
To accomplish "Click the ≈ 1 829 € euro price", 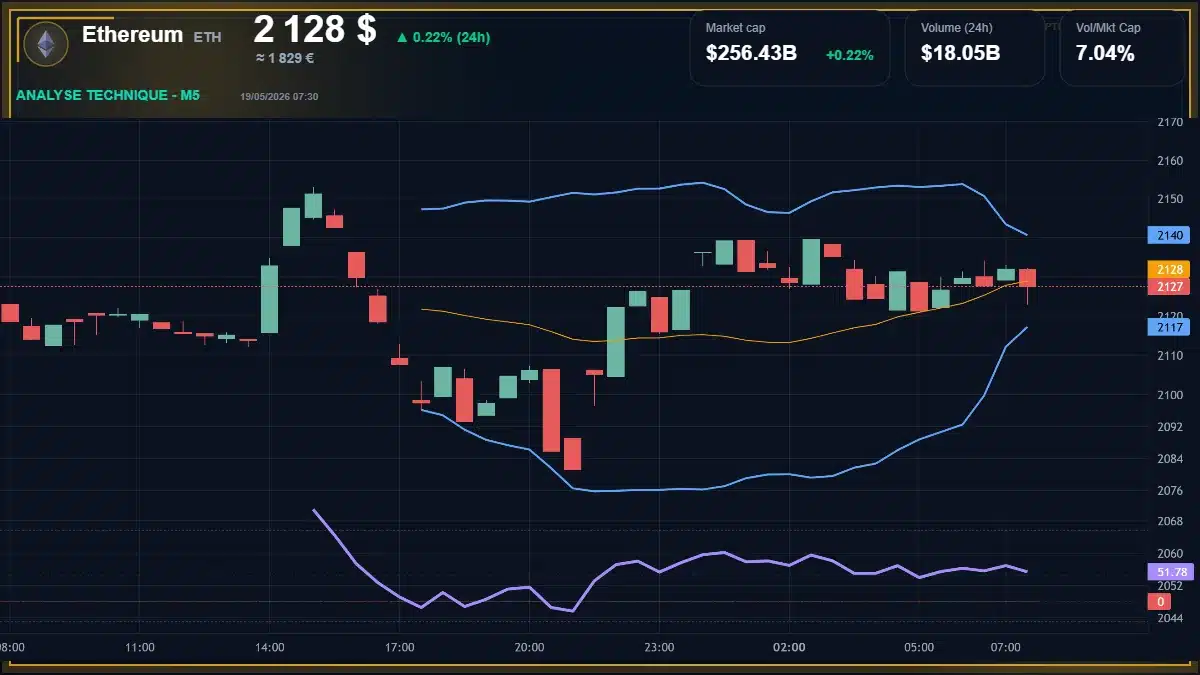I will coord(285,58).
